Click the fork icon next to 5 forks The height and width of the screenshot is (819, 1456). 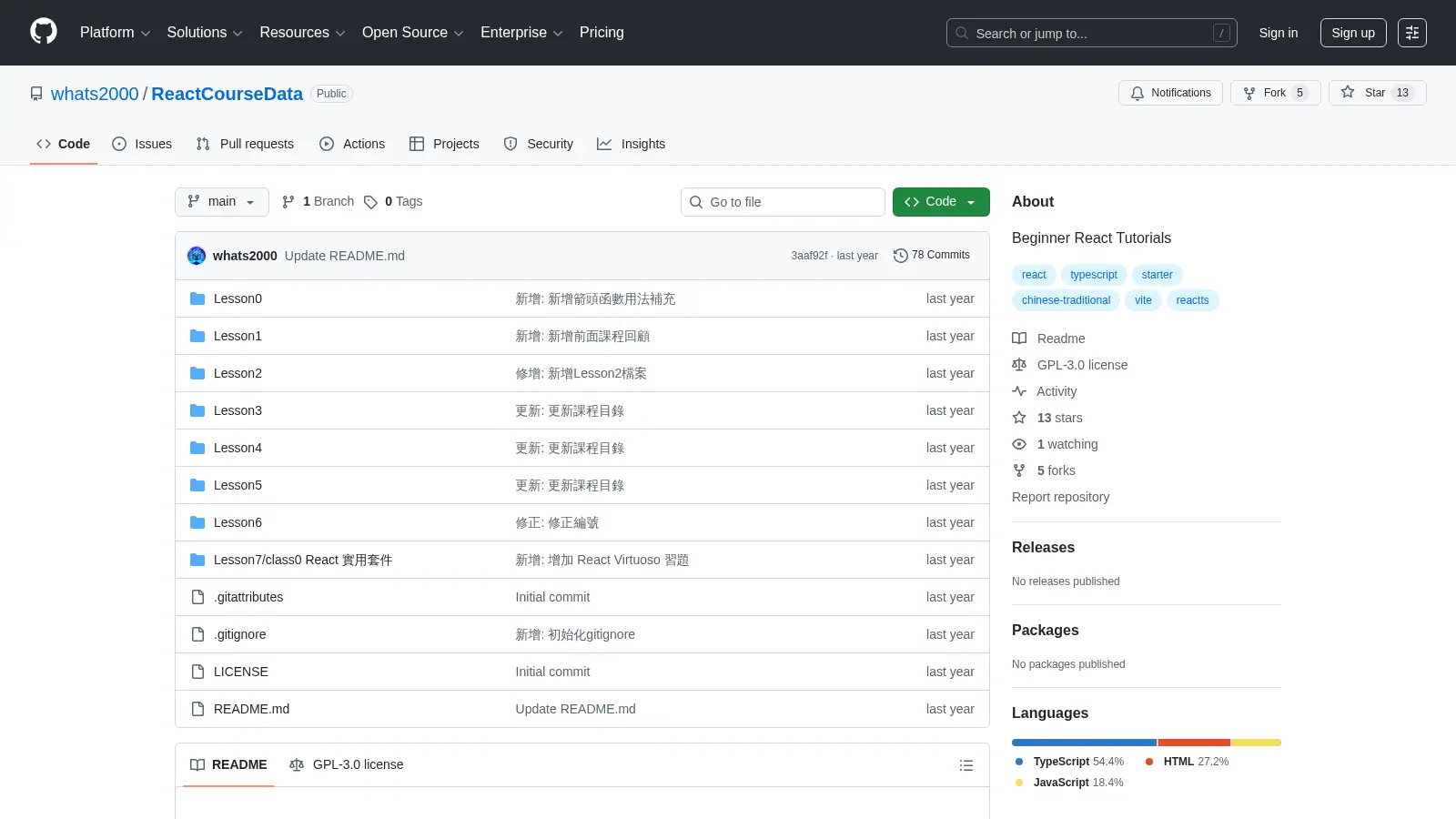click(x=1019, y=470)
